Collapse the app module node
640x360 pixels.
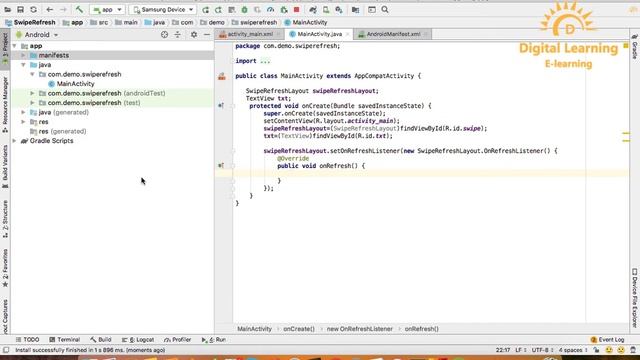15,46
